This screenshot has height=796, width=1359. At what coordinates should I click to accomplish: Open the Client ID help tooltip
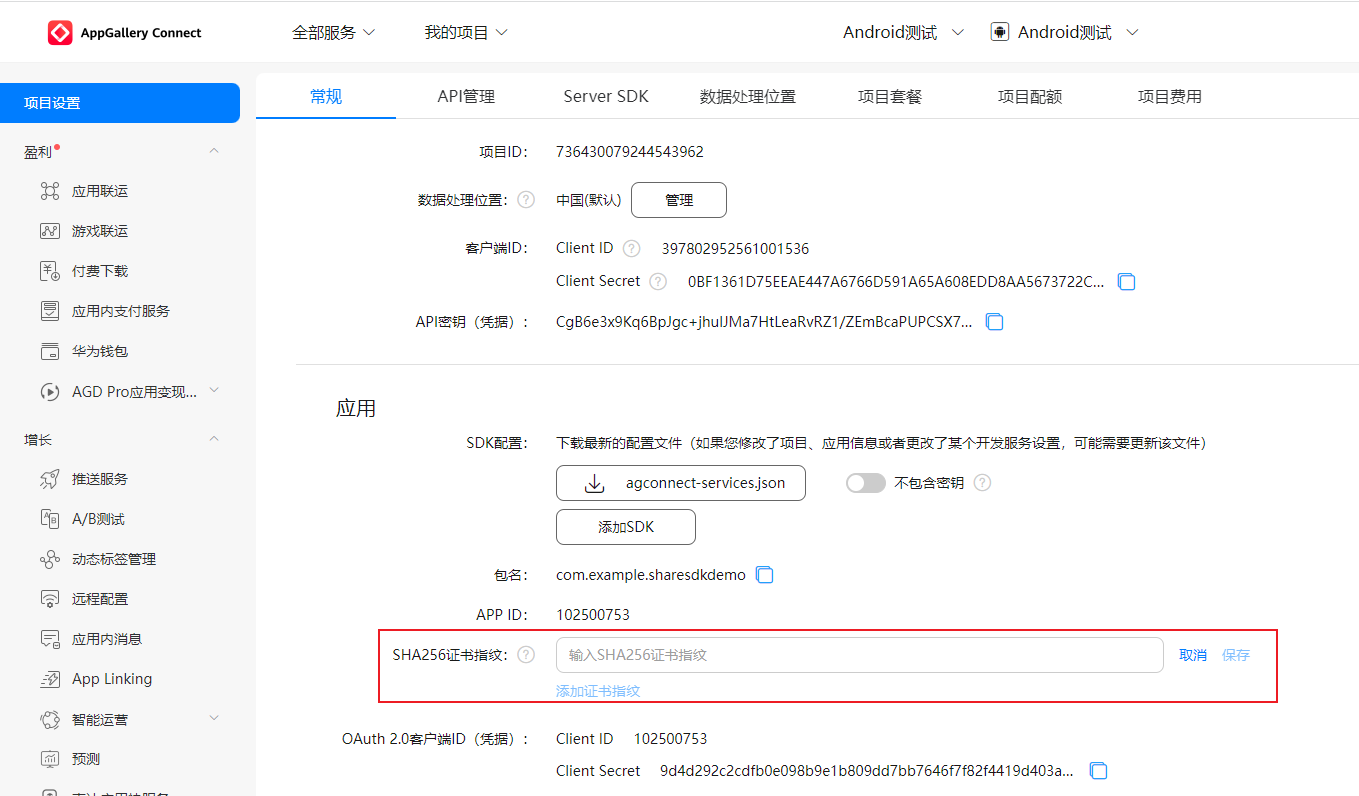tap(631, 248)
